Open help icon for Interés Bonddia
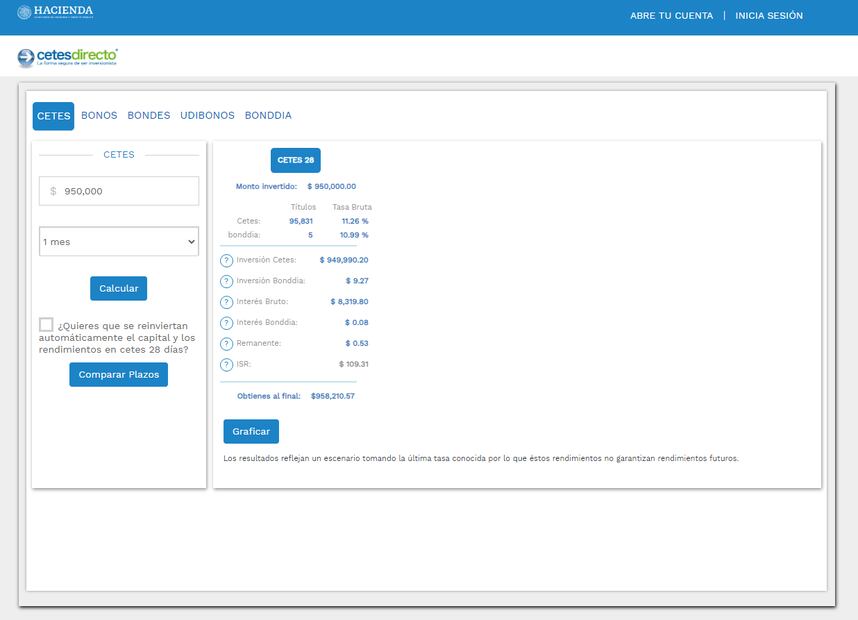The height and width of the screenshot is (620, 858). (227, 323)
